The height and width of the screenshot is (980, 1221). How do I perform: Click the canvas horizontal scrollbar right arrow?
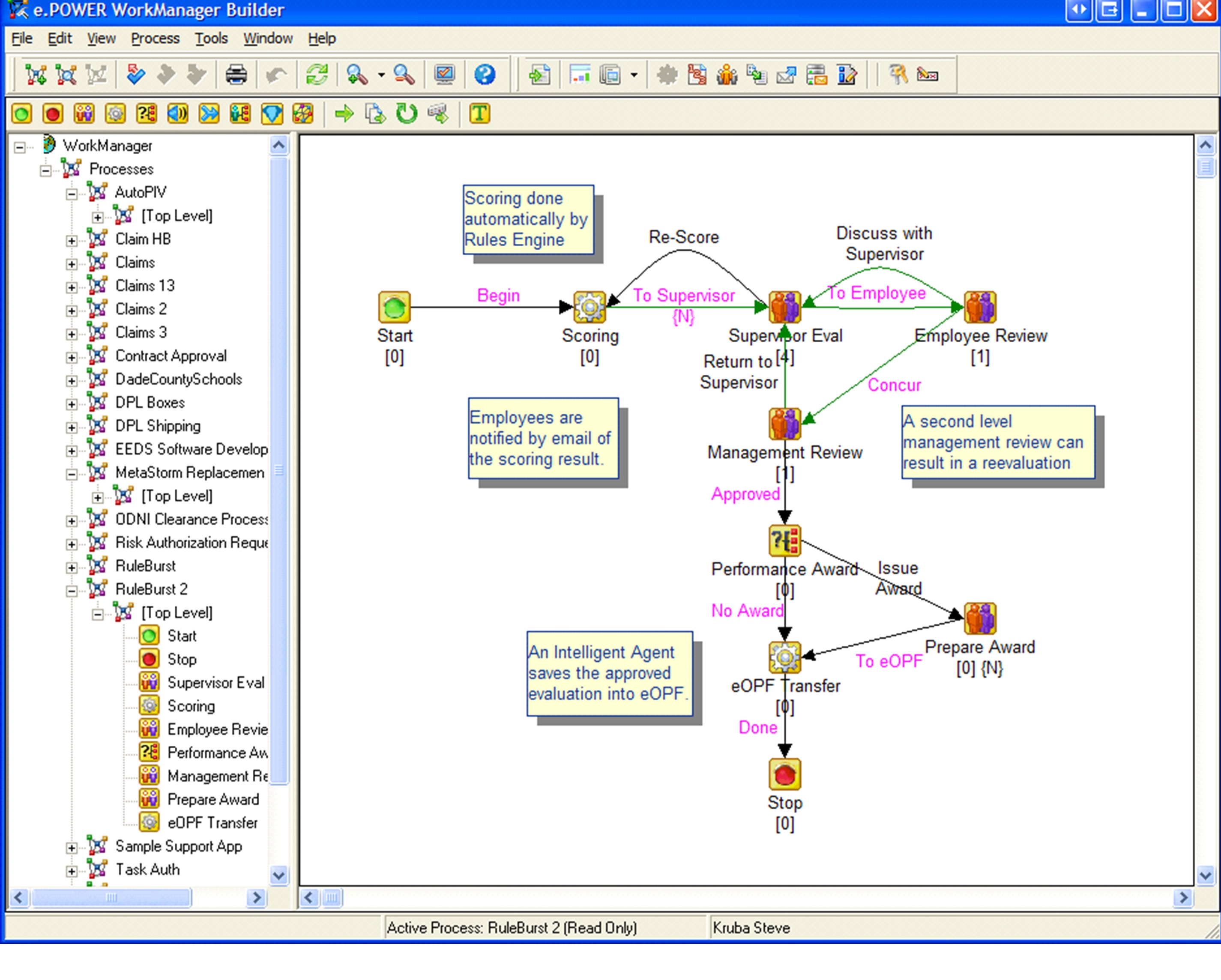point(1183,898)
